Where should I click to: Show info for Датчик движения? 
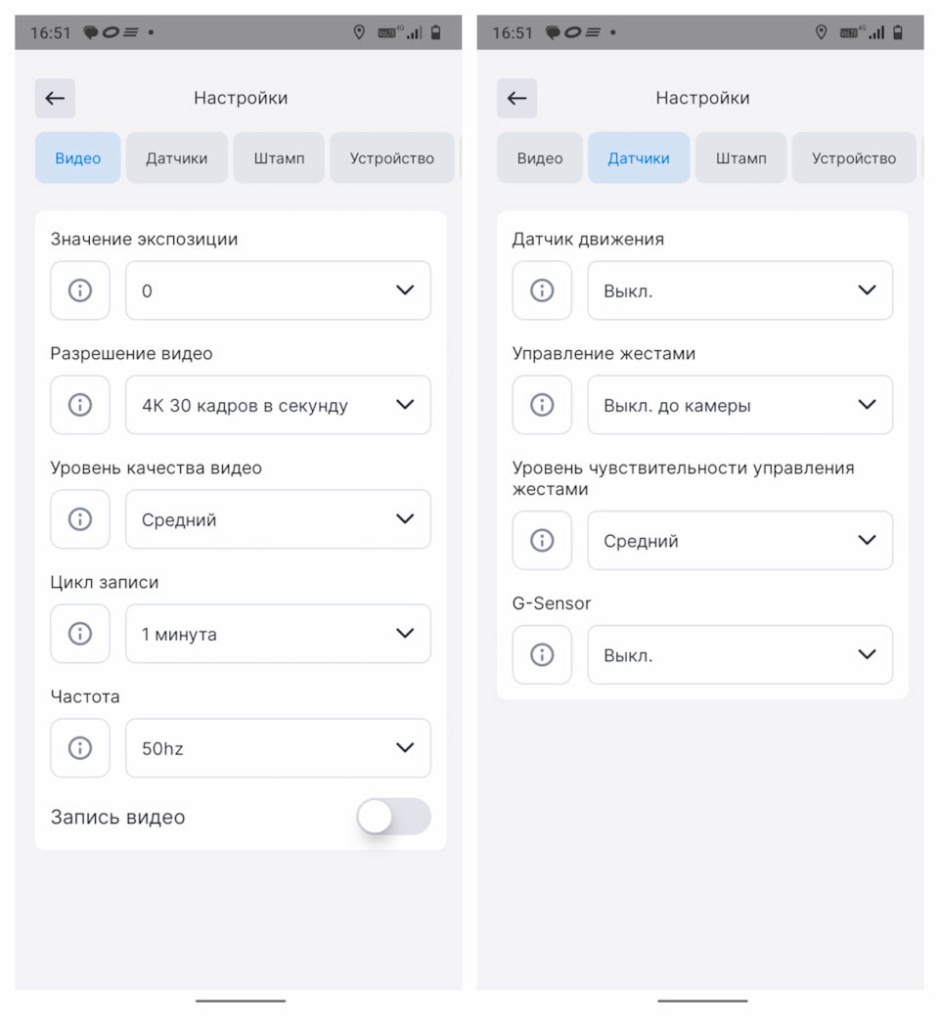pyautogui.click(x=542, y=291)
